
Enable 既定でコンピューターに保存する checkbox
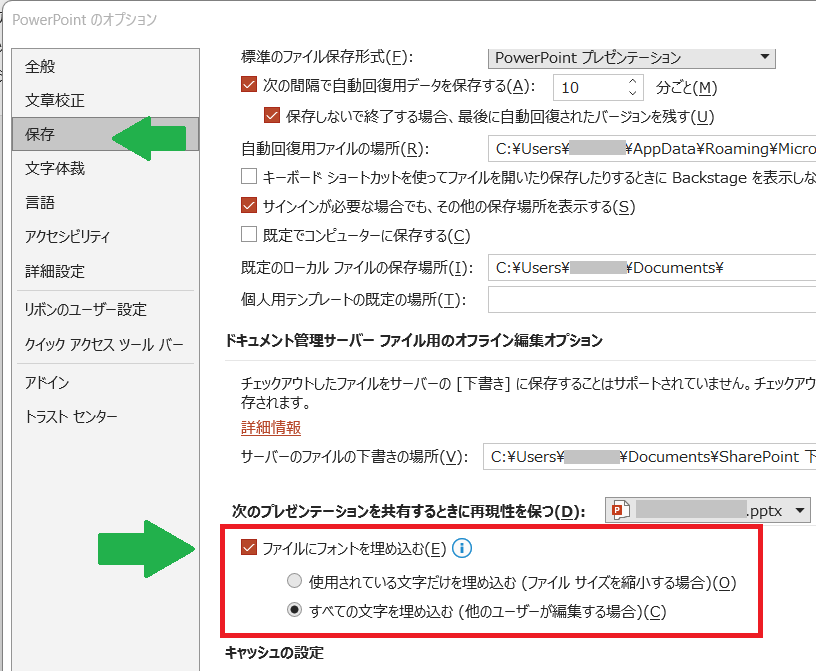pyautogui.click(x=249, y=234)
